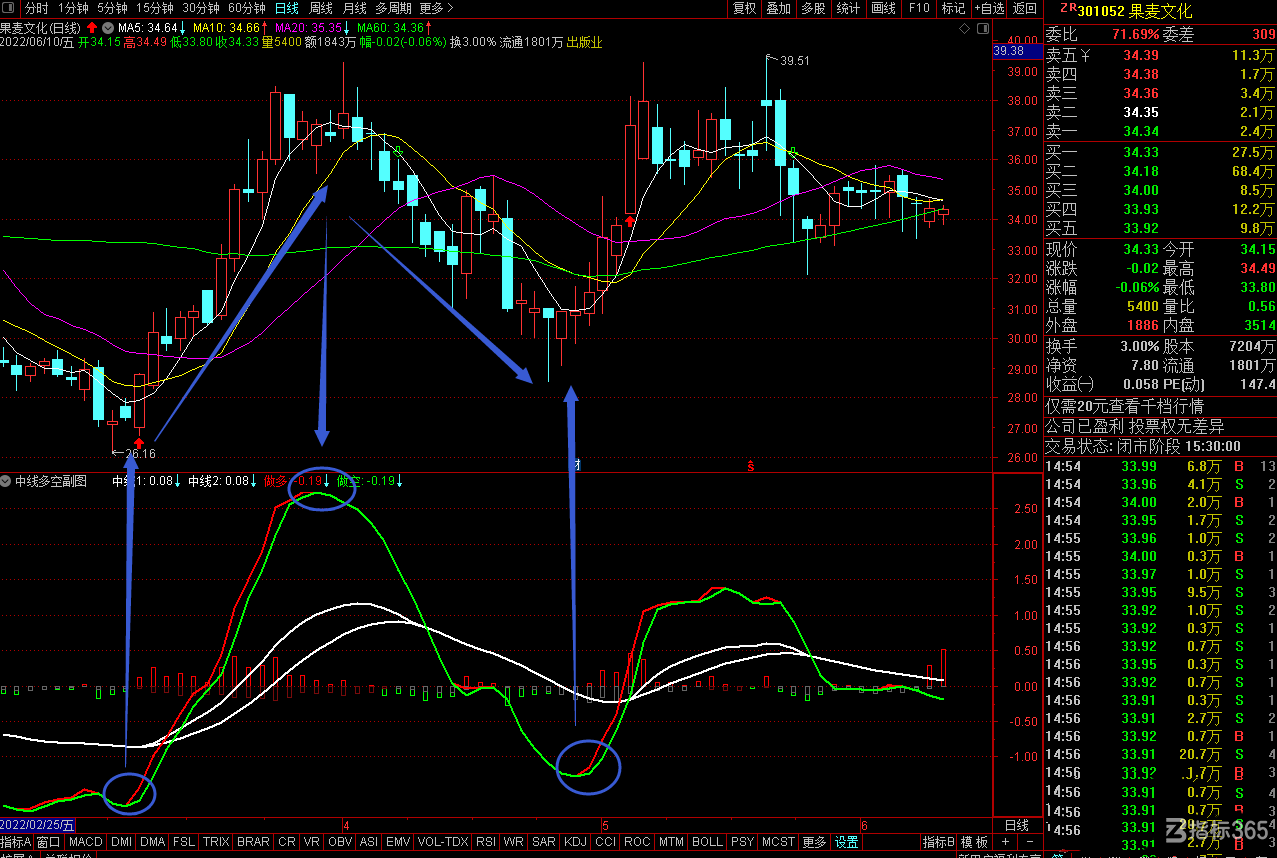Select the ASI indicator tab
This screenshot has height=858, width=1277.
coord(369,842)
